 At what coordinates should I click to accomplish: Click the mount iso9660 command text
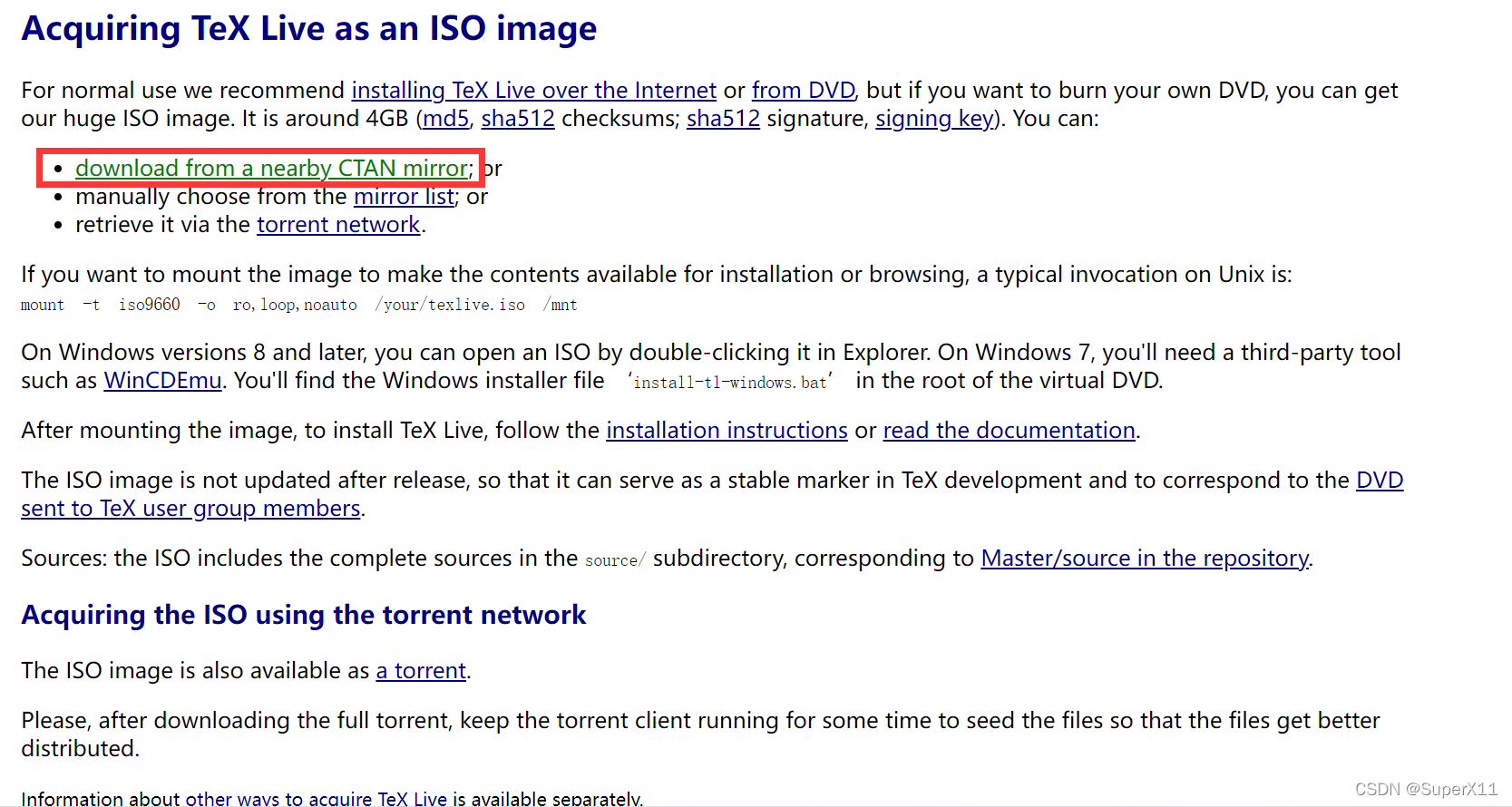tap(299, 306)
